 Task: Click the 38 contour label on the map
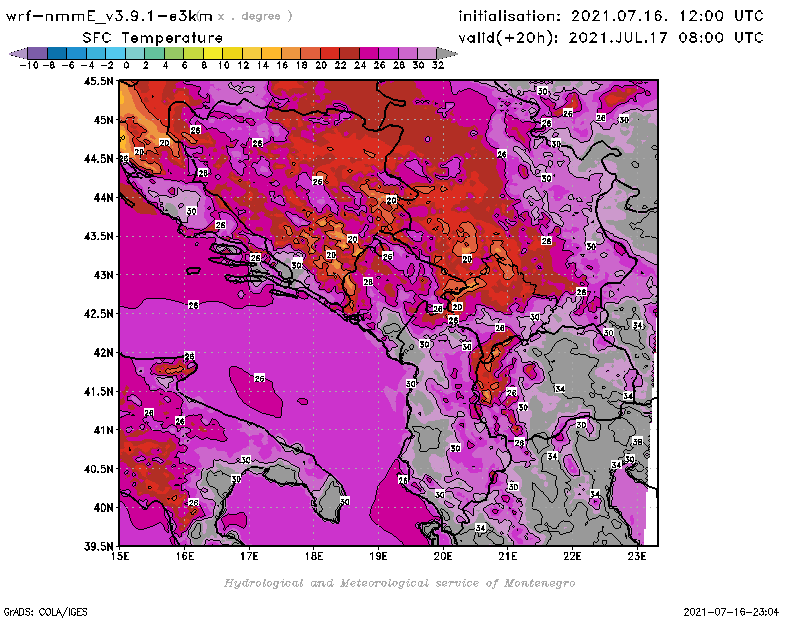pyautogui.click(x=638, y=441)
